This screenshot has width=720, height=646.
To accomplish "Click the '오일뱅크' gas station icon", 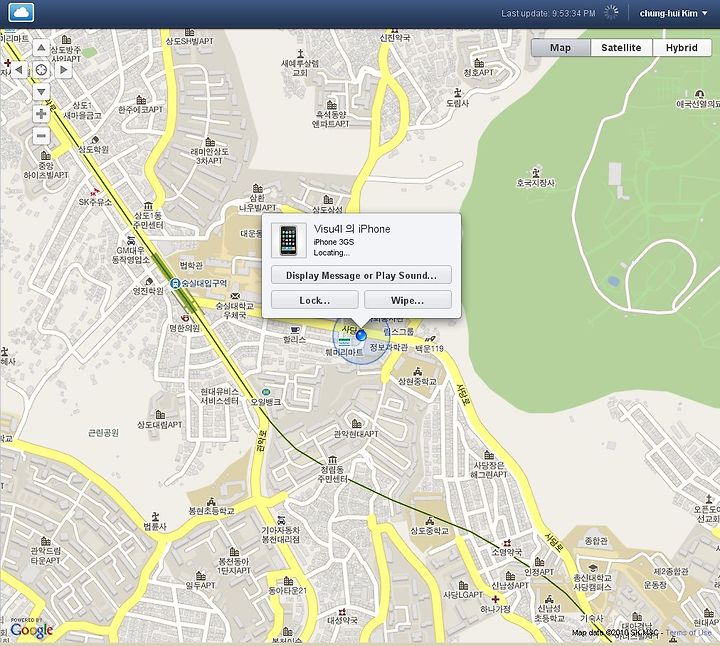I will (265, 392).
